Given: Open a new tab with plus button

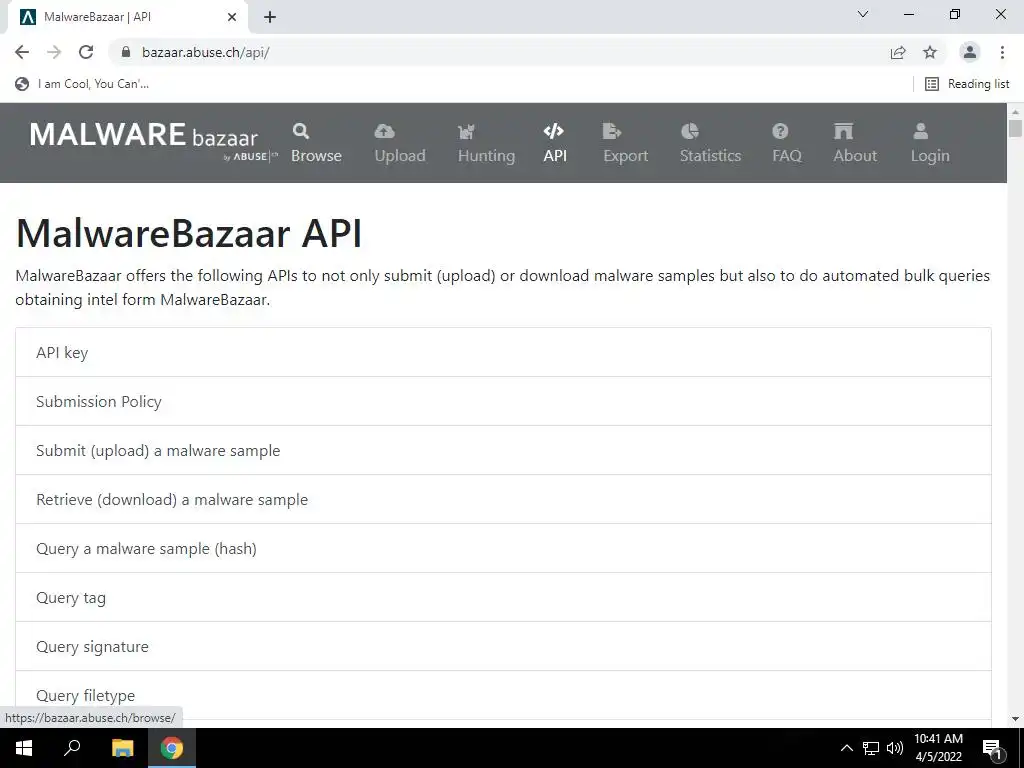Looking at the screenshot, I should click(270, 17).
